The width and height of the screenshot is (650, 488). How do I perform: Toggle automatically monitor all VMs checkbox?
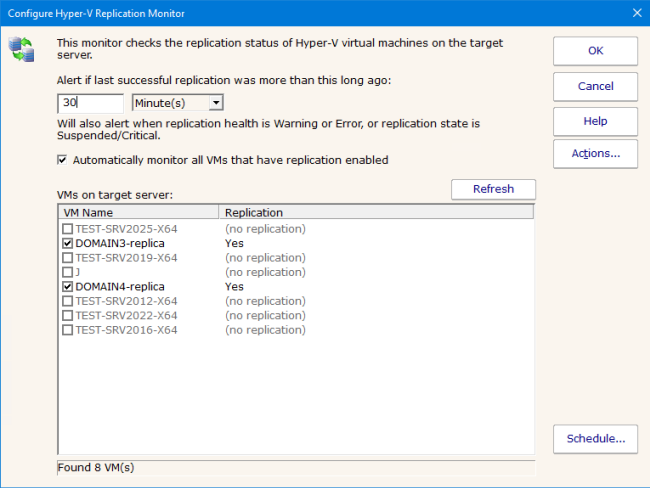pos(63,160)
